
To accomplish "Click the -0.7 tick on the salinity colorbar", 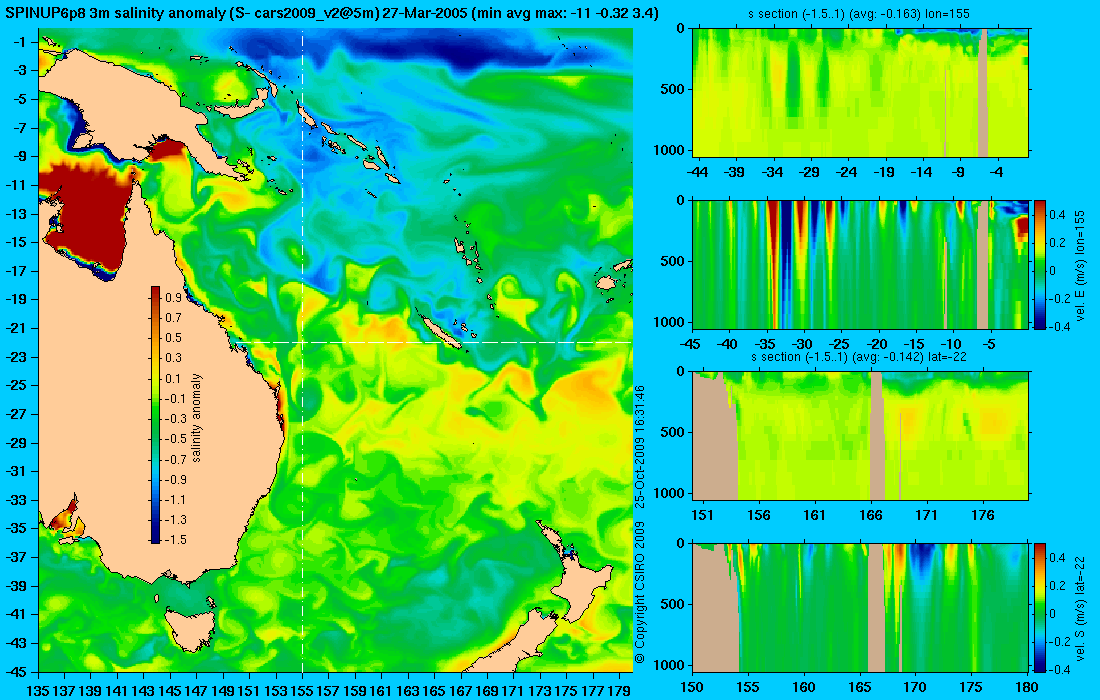I will 176,459.
